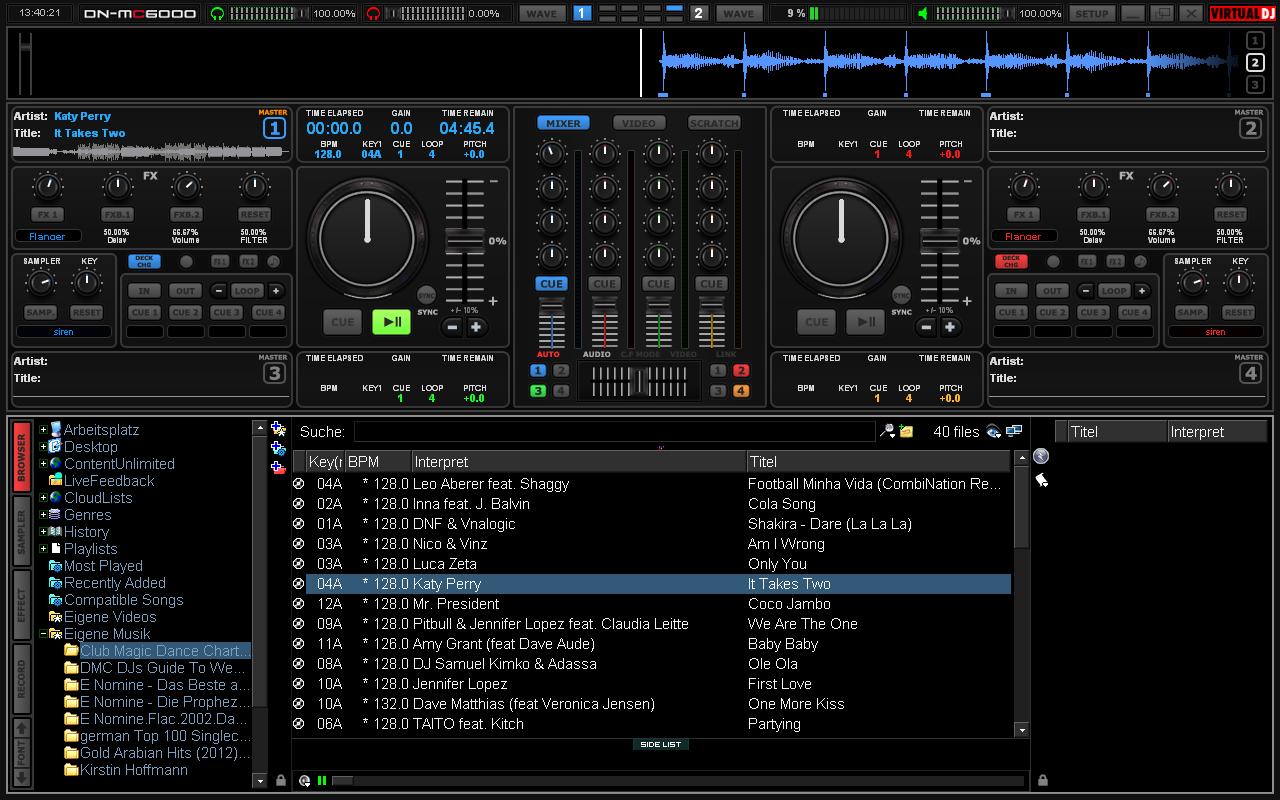The width and height of the screenshot is (1280, 800).
Task: Toggle right crossfader assign red button 2
Action: 741,370
